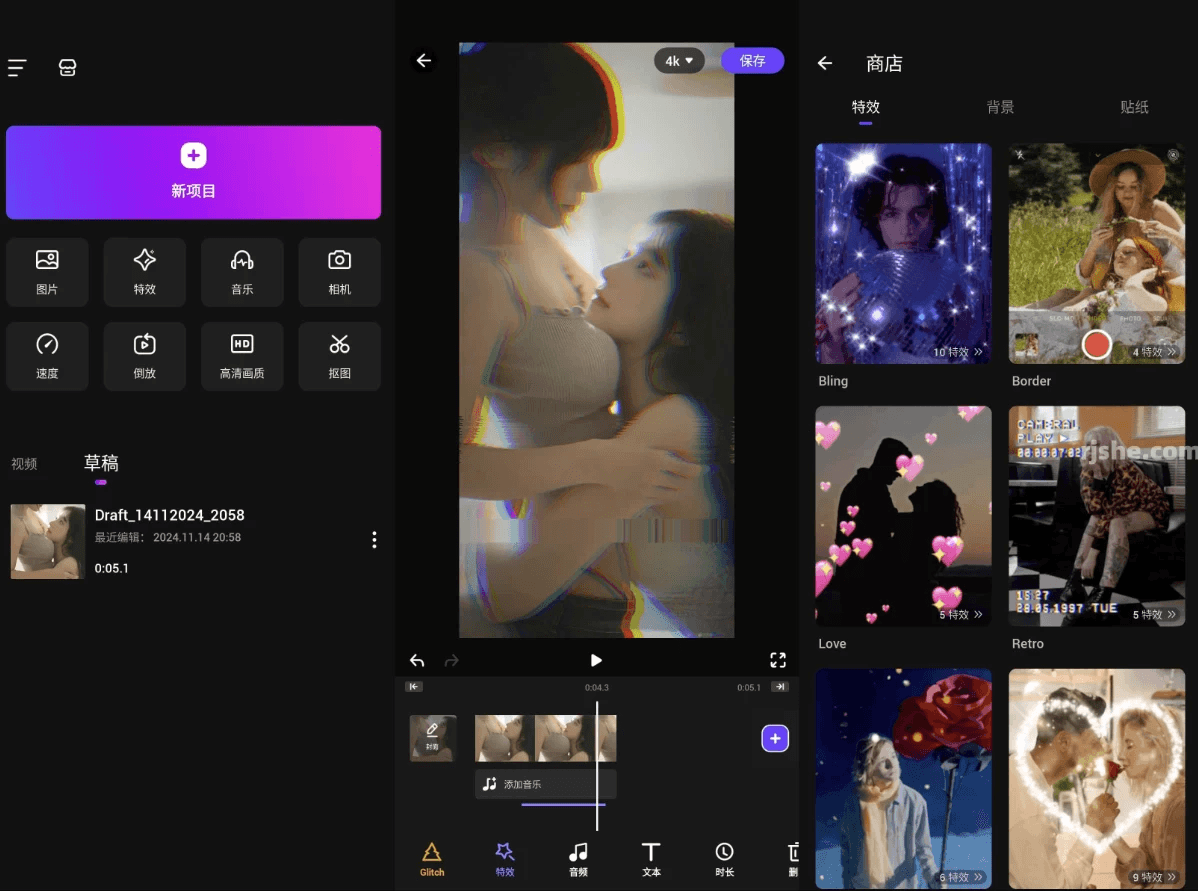1198x891 pixels.
Task: Toggle fullscreen preview in the editor
Action: click(778, 660)
